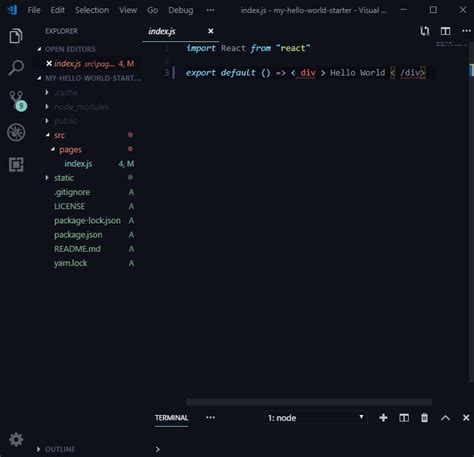
Task: Close the terminal panel
Action: (466, 418)
